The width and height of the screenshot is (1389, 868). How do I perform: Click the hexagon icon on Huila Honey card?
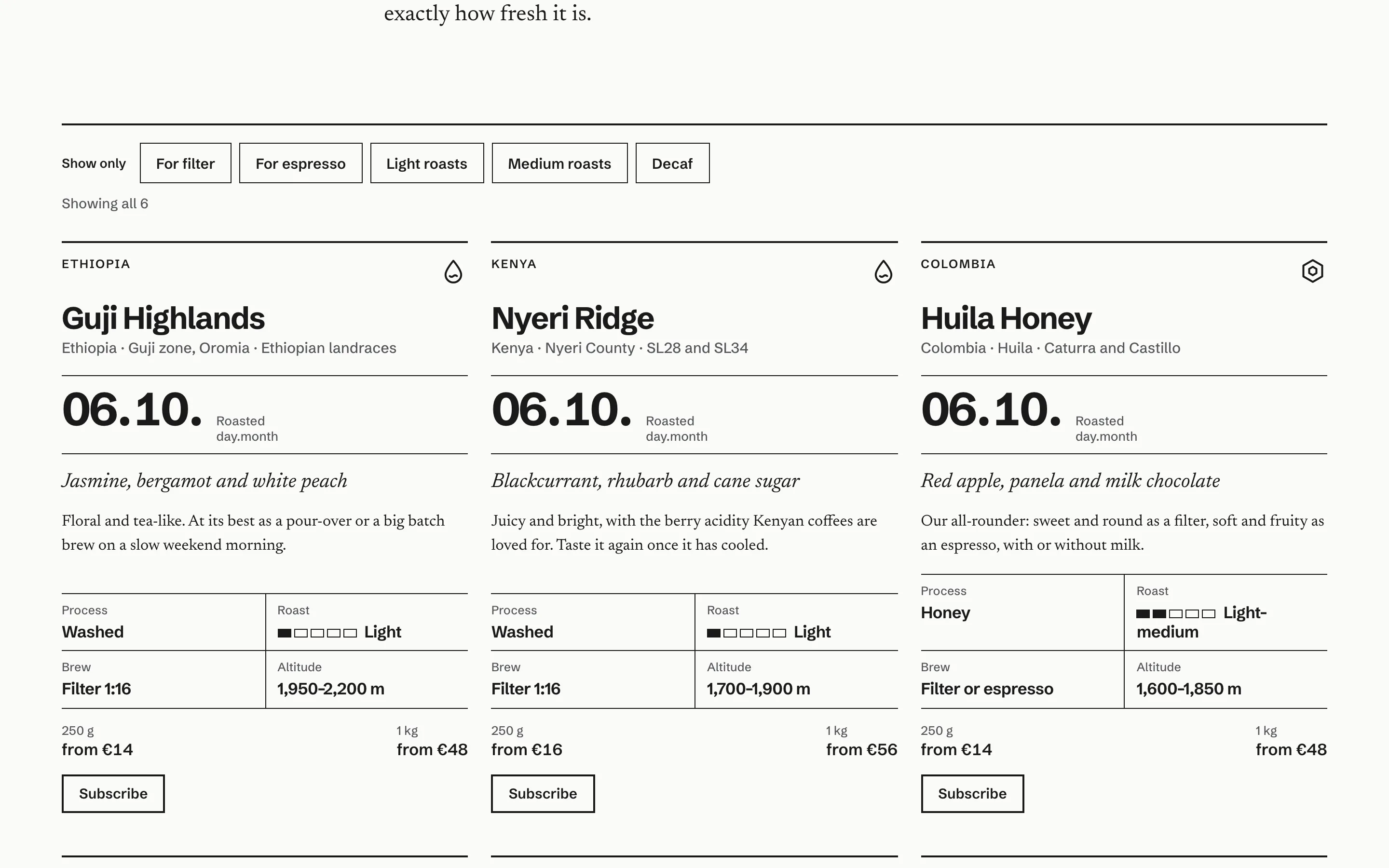click(x=1312, y=271)
